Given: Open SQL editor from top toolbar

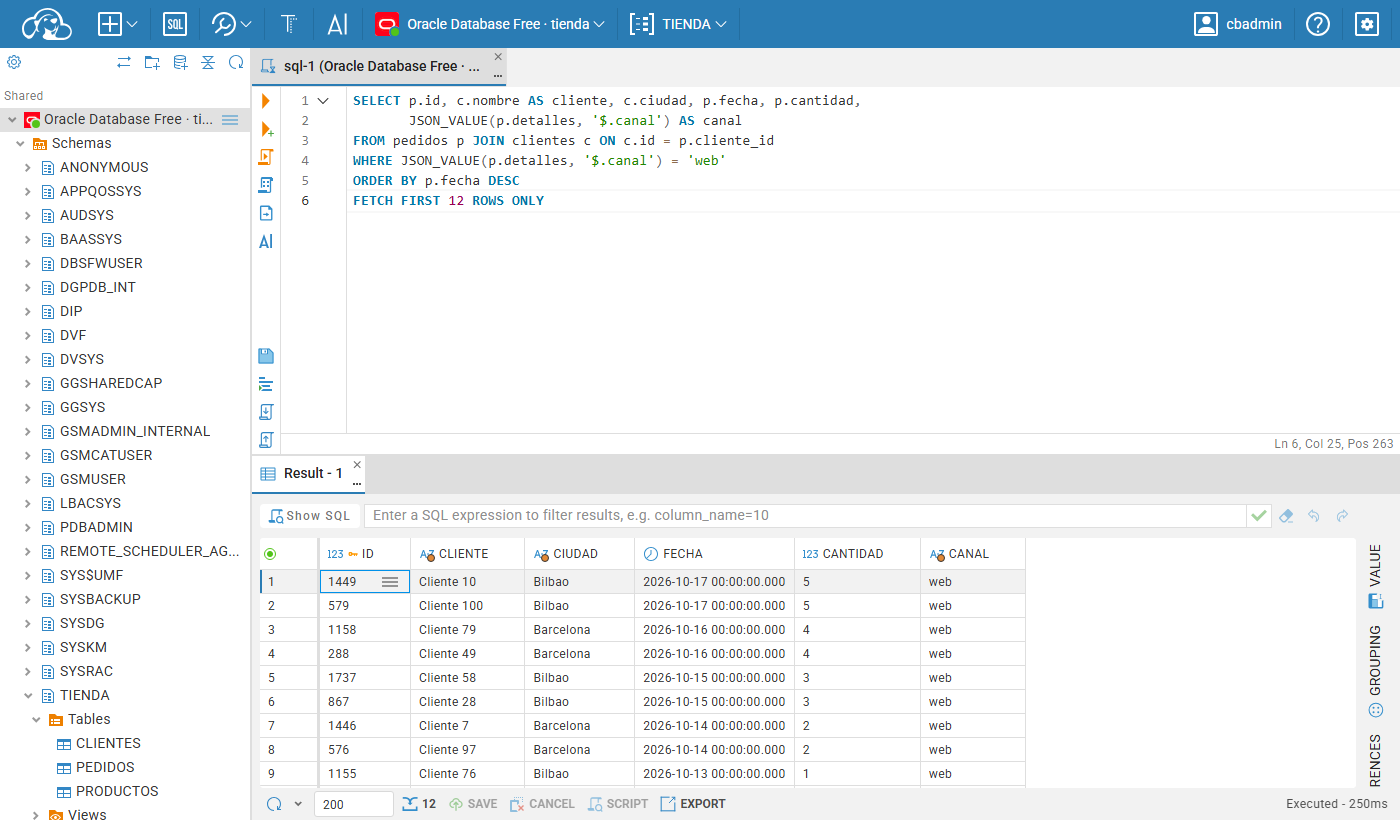Looking at the screenshot, I should 175,24.
